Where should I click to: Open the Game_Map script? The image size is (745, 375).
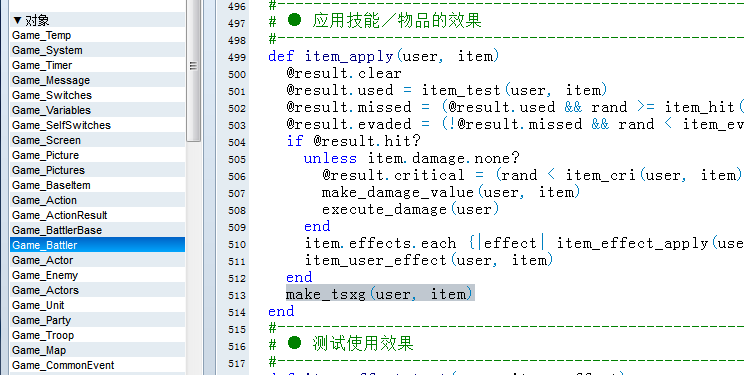click(97, 350)
